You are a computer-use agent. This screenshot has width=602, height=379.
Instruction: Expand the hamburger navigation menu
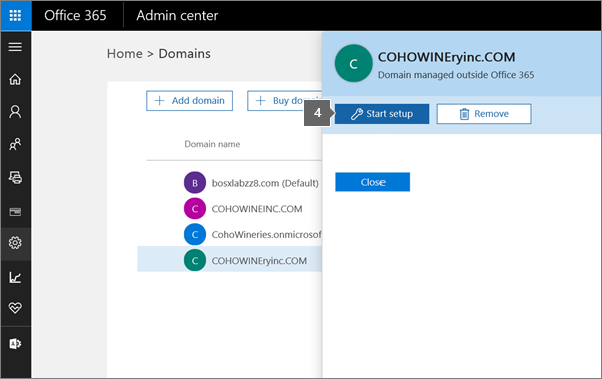pyautogui.click(x=15, y=47)
